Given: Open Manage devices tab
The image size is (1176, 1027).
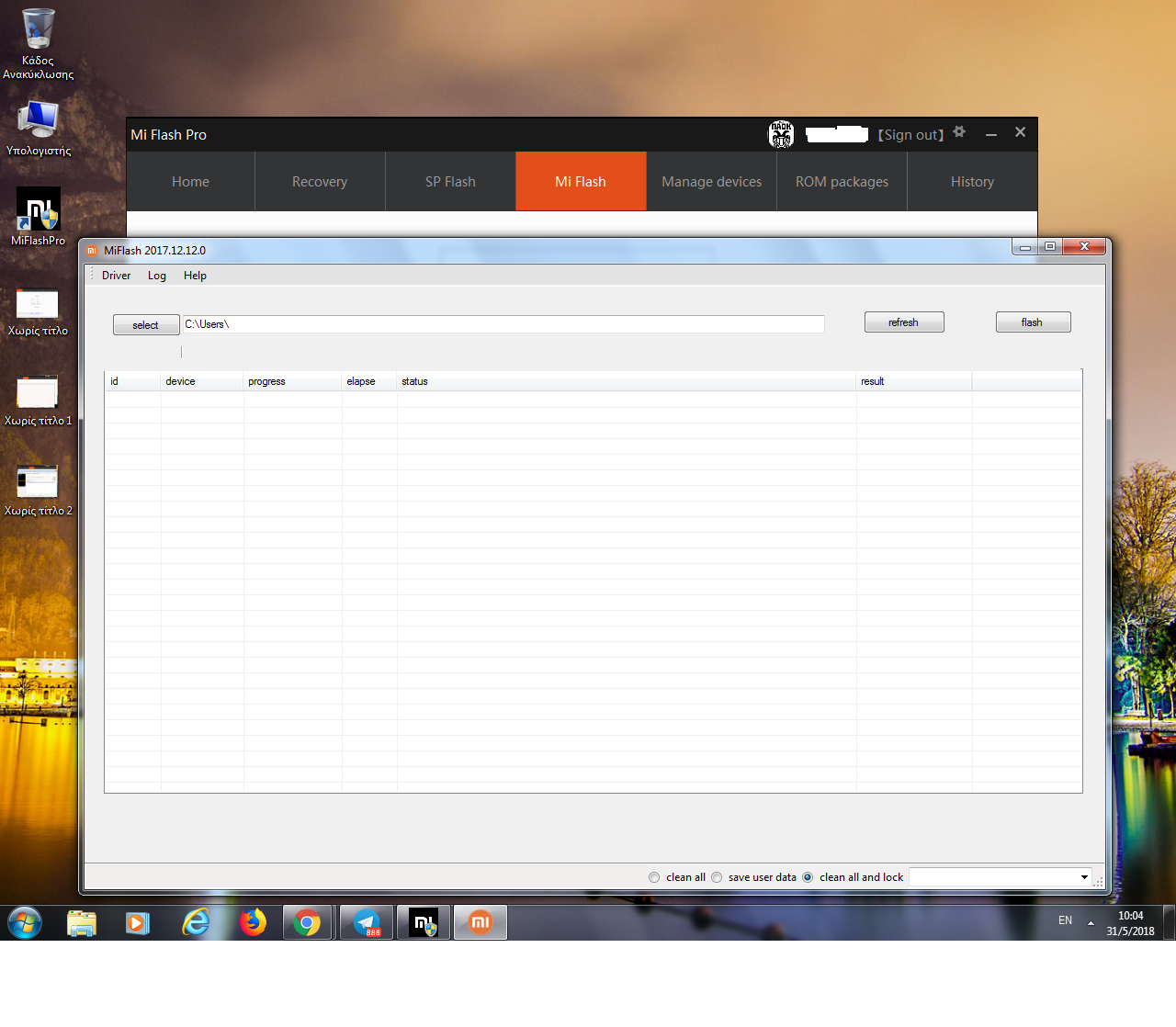Looking at the screenshot, I should (x=711, y=182).
